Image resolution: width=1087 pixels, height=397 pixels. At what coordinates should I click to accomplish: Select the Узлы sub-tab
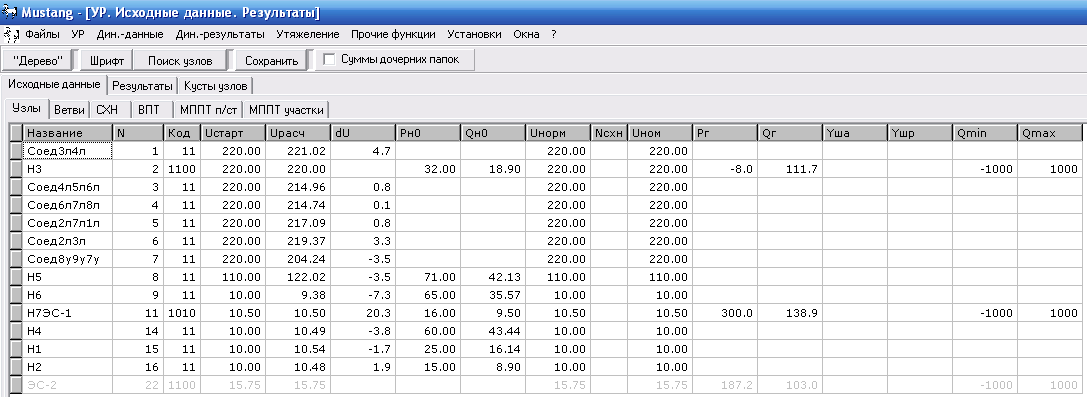coord(26,108)
